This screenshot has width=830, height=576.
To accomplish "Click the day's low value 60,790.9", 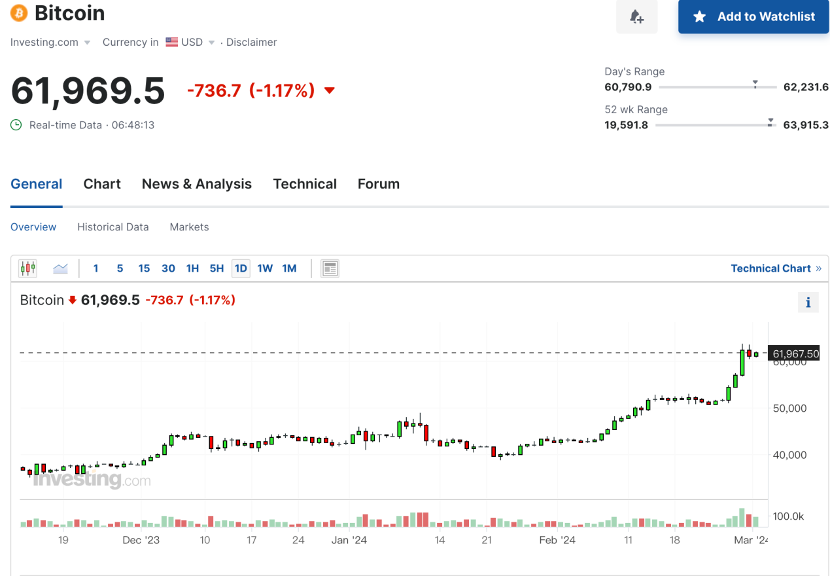I will 628,87.
